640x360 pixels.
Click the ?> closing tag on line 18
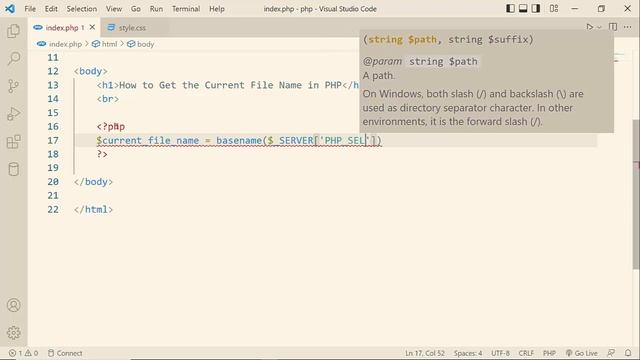(x=102, y=154)
